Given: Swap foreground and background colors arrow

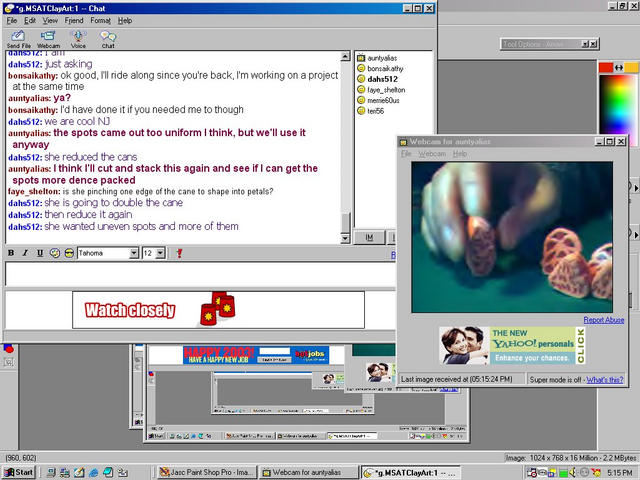Looking at the screenshot, I should tap(619, 67).
